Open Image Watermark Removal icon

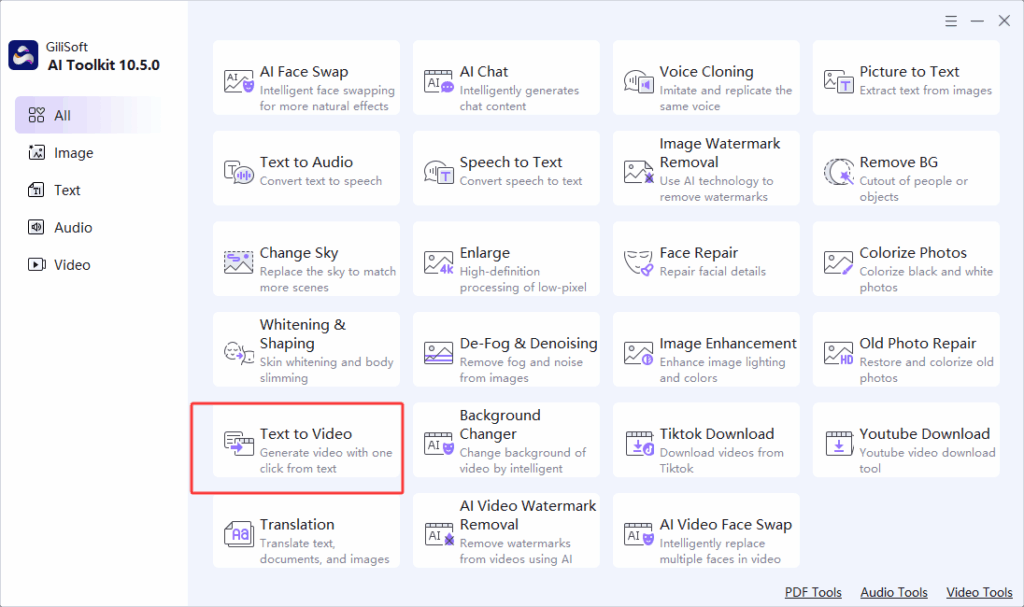click(638, 172)
